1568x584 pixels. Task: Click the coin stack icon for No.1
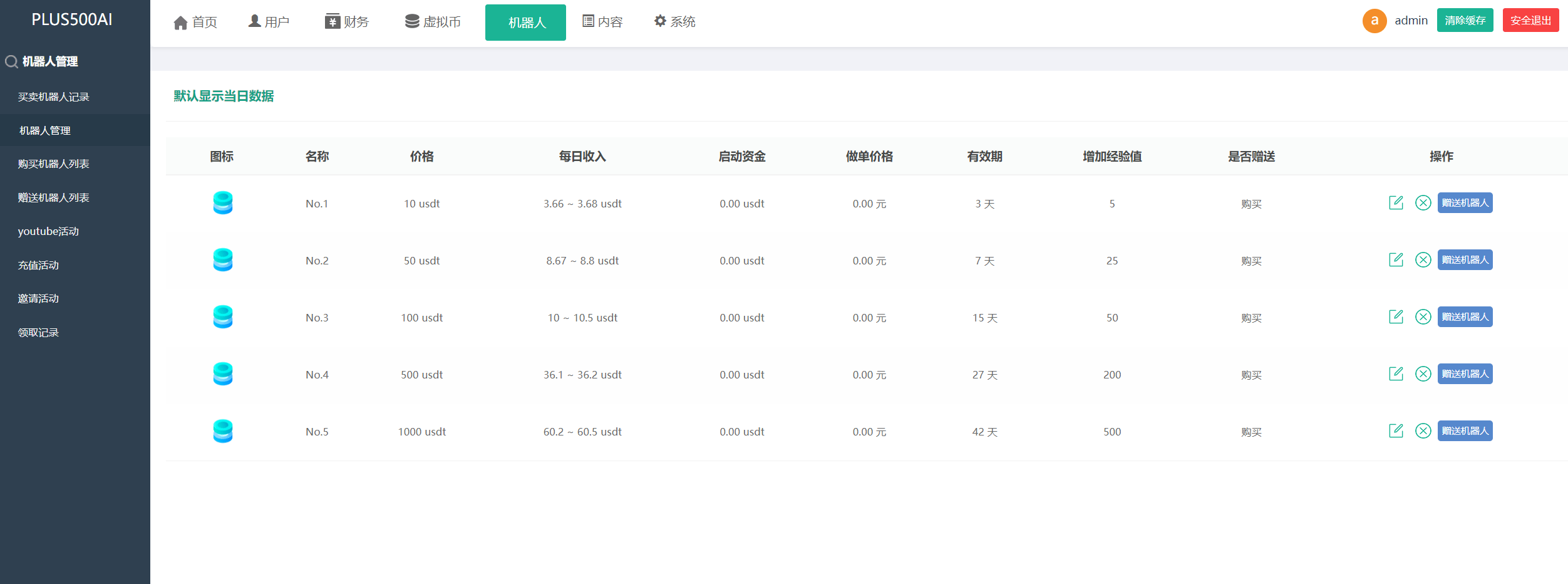coord(223,203)
